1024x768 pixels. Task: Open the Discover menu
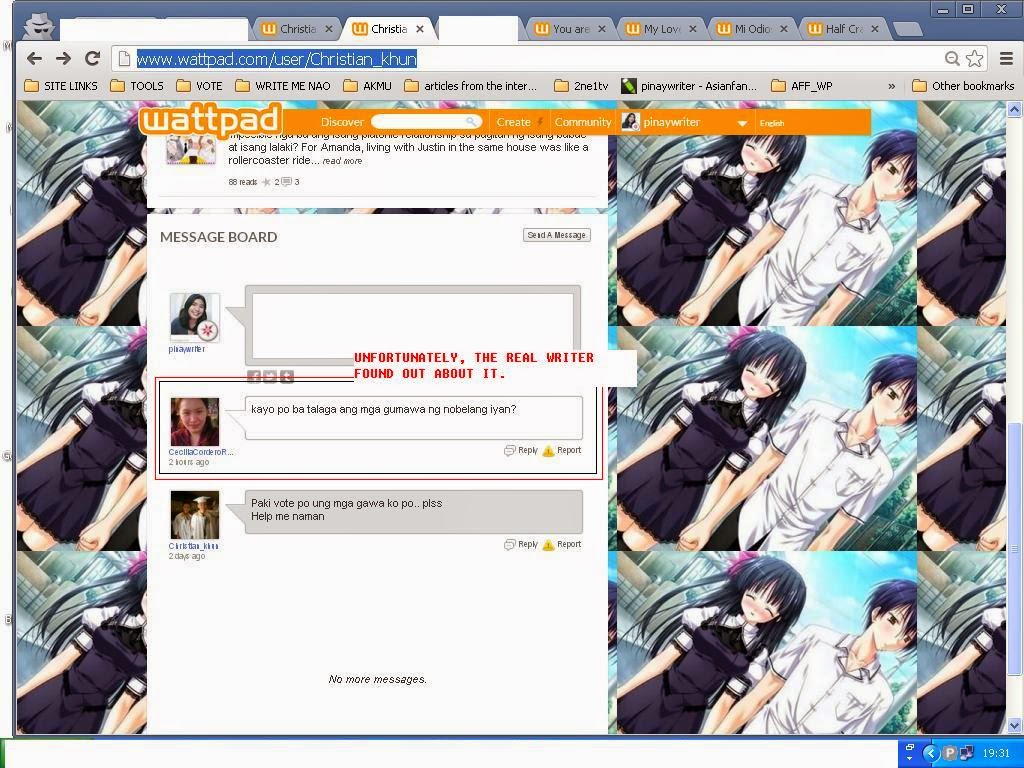pyautogui.click(x=342, y=122)
